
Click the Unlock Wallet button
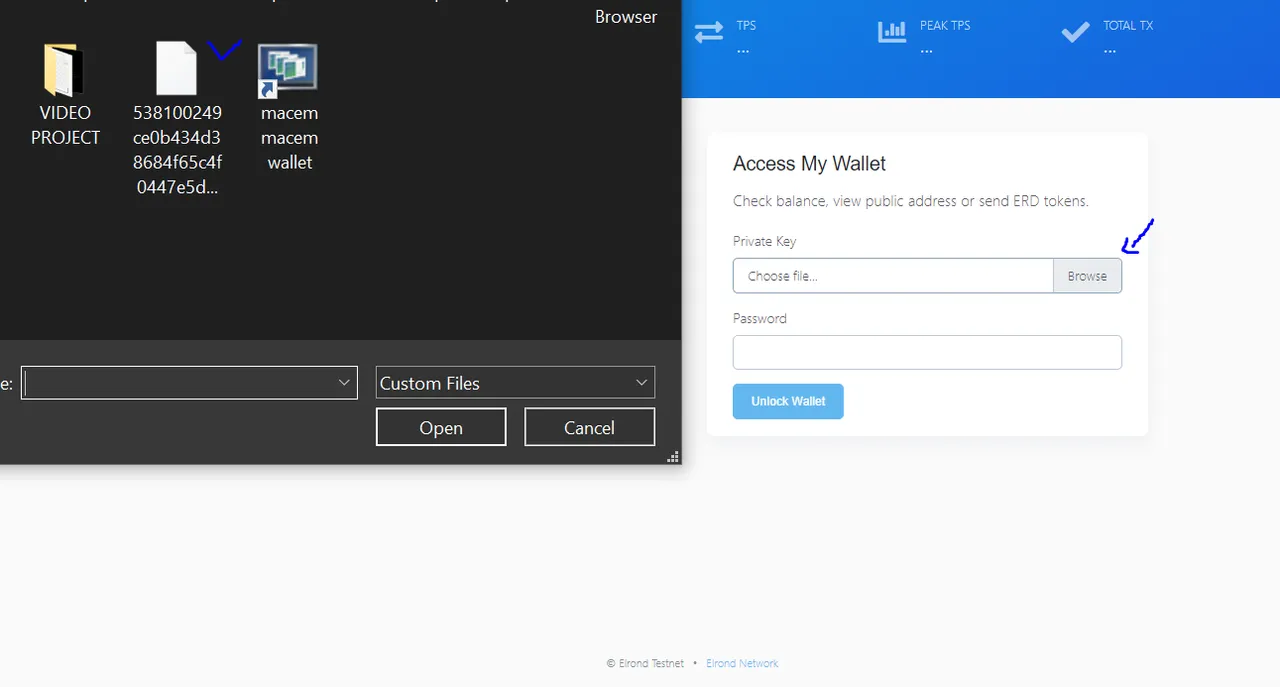[788, 401]
